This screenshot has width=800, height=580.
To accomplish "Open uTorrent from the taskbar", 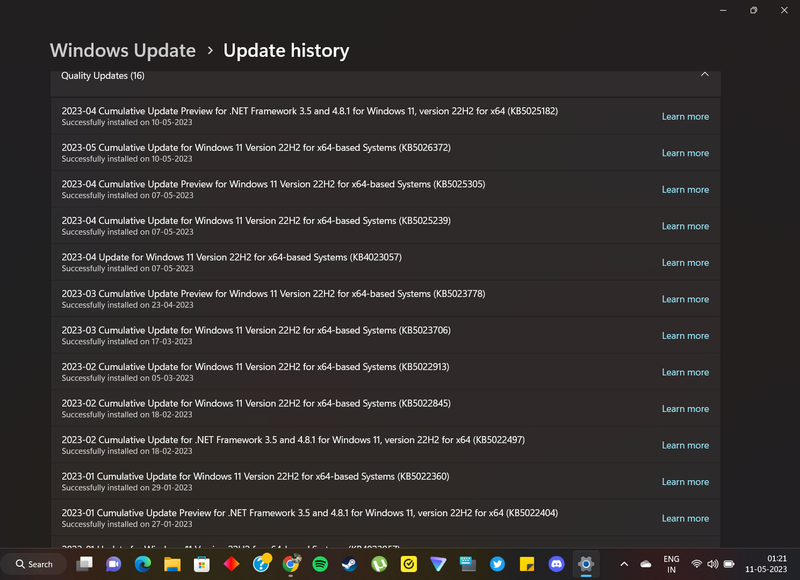I will point(379,564).
